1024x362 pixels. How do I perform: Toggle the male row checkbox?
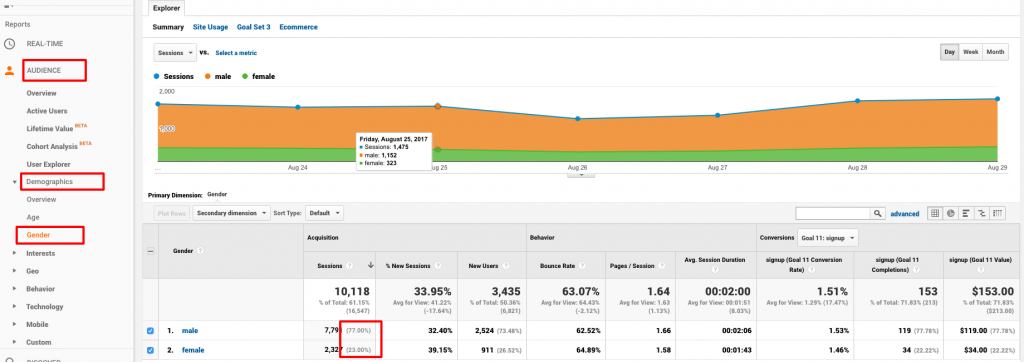(151, 331)
